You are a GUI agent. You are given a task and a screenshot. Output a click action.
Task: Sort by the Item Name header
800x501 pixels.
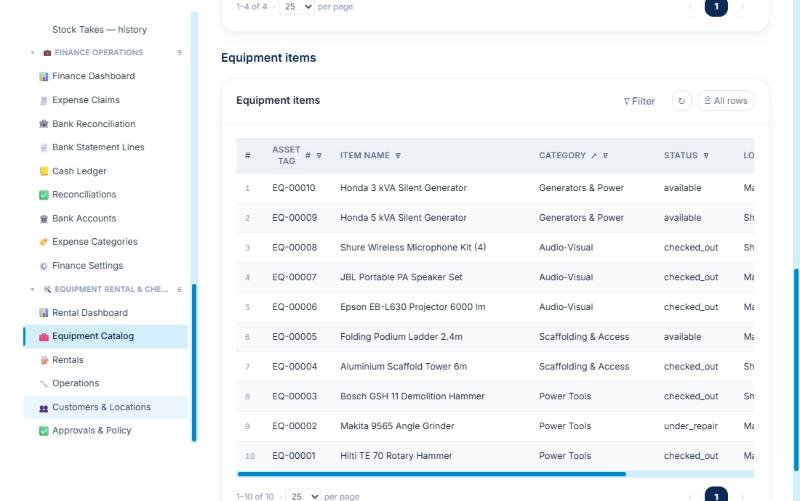(365, 155)
